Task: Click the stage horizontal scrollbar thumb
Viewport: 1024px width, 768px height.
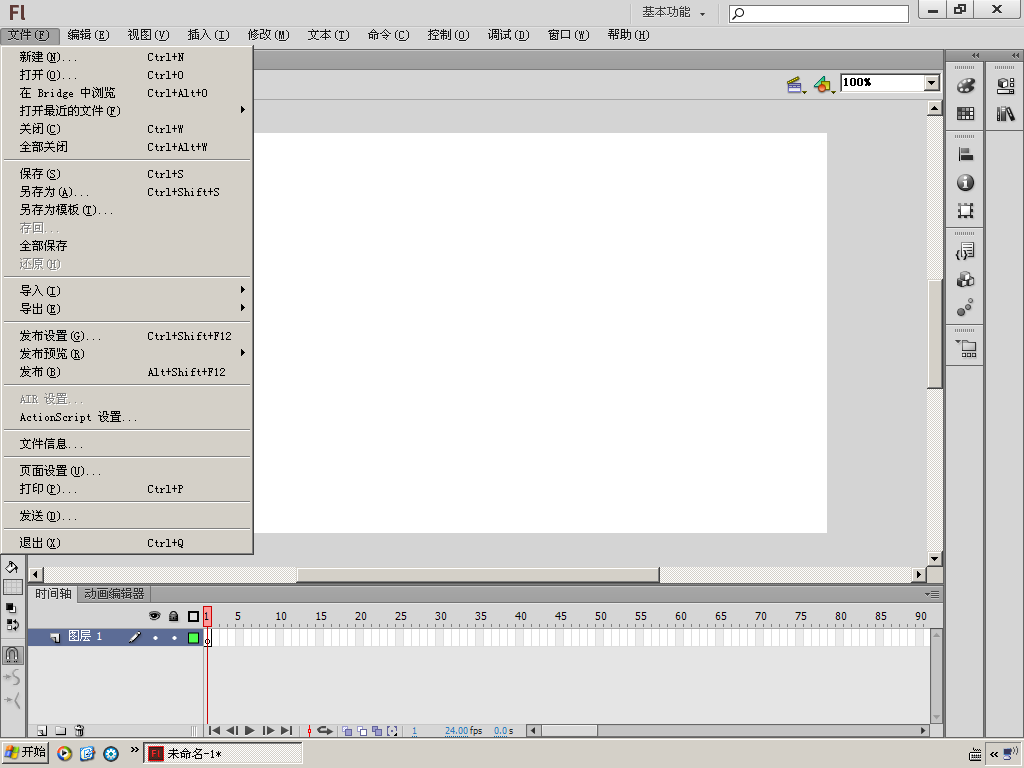Action: pos(478,575)
